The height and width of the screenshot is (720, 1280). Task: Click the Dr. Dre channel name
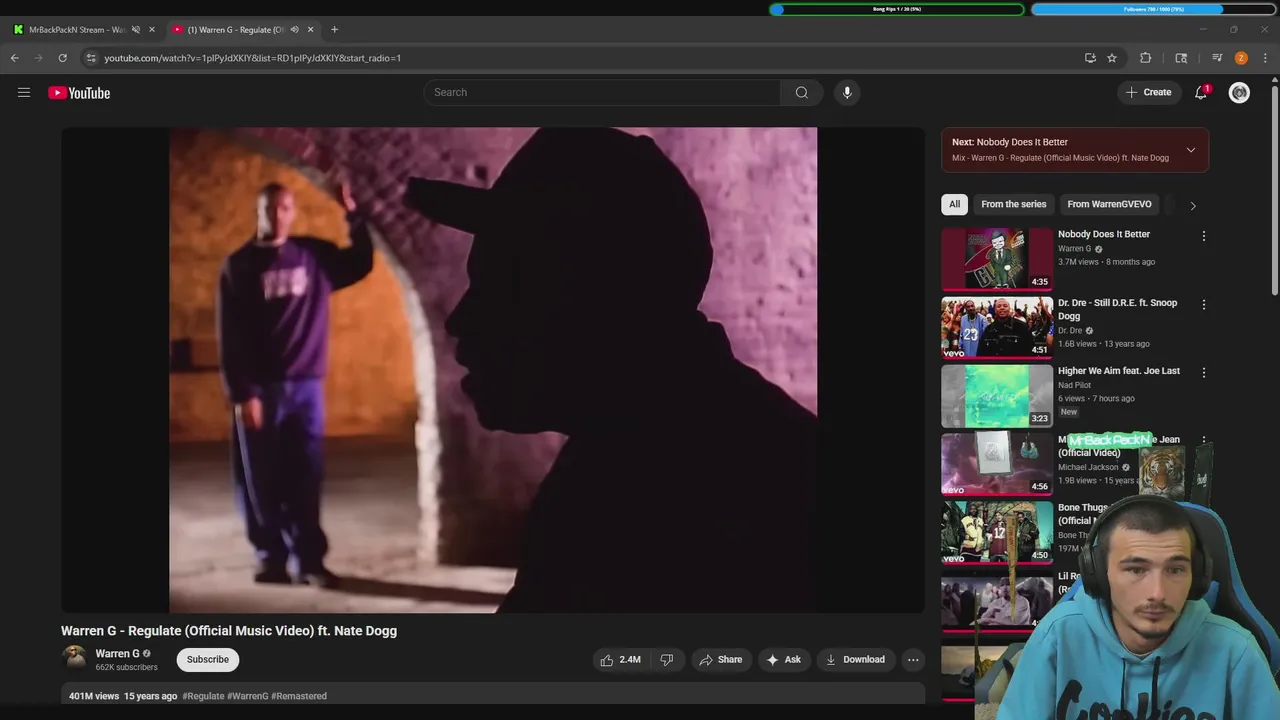[x=1070, y=331]
